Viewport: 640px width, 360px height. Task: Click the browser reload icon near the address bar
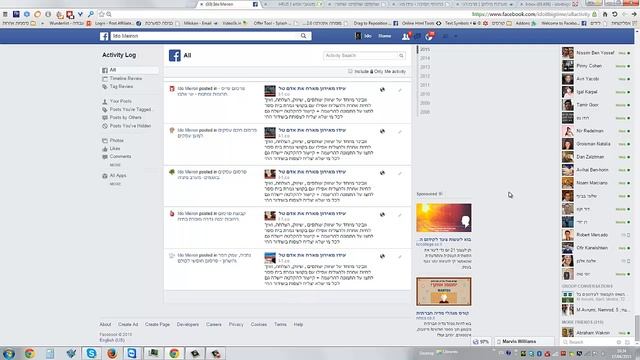[x=615, y=14]
